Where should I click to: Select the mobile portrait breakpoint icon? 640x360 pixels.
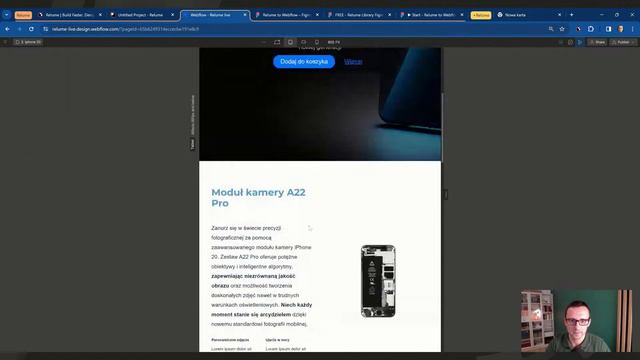(x=317, y=42)
